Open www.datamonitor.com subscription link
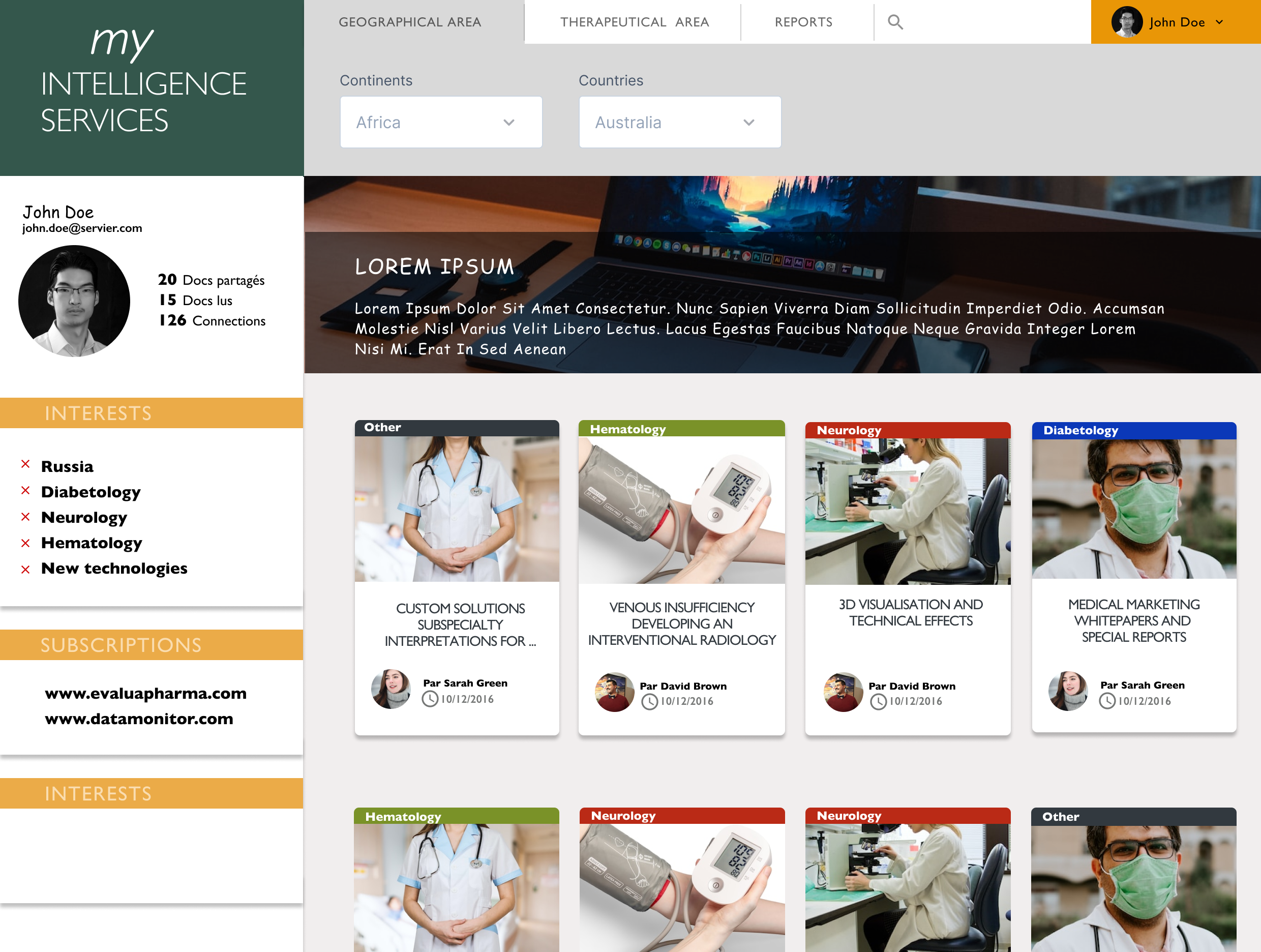 [139, 719]
